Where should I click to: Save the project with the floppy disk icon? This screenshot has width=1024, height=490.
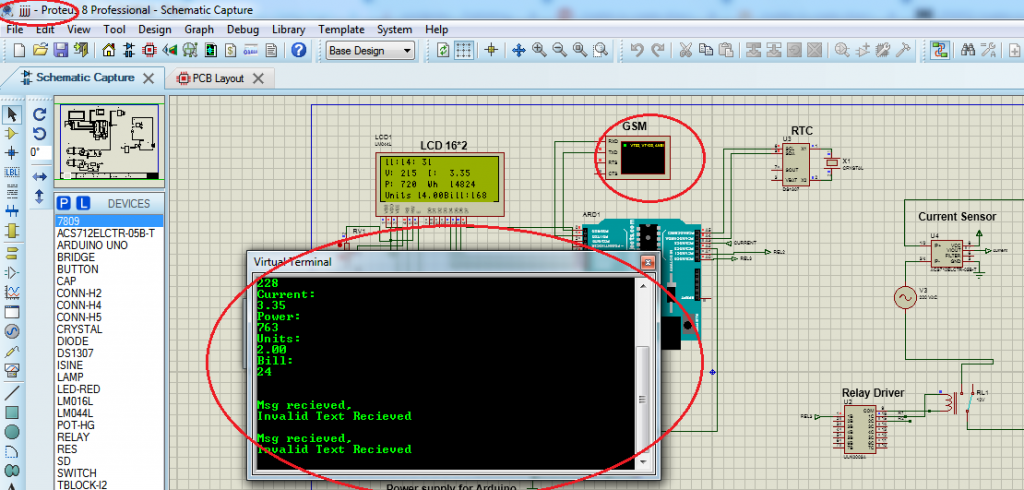tap(61, 50)
